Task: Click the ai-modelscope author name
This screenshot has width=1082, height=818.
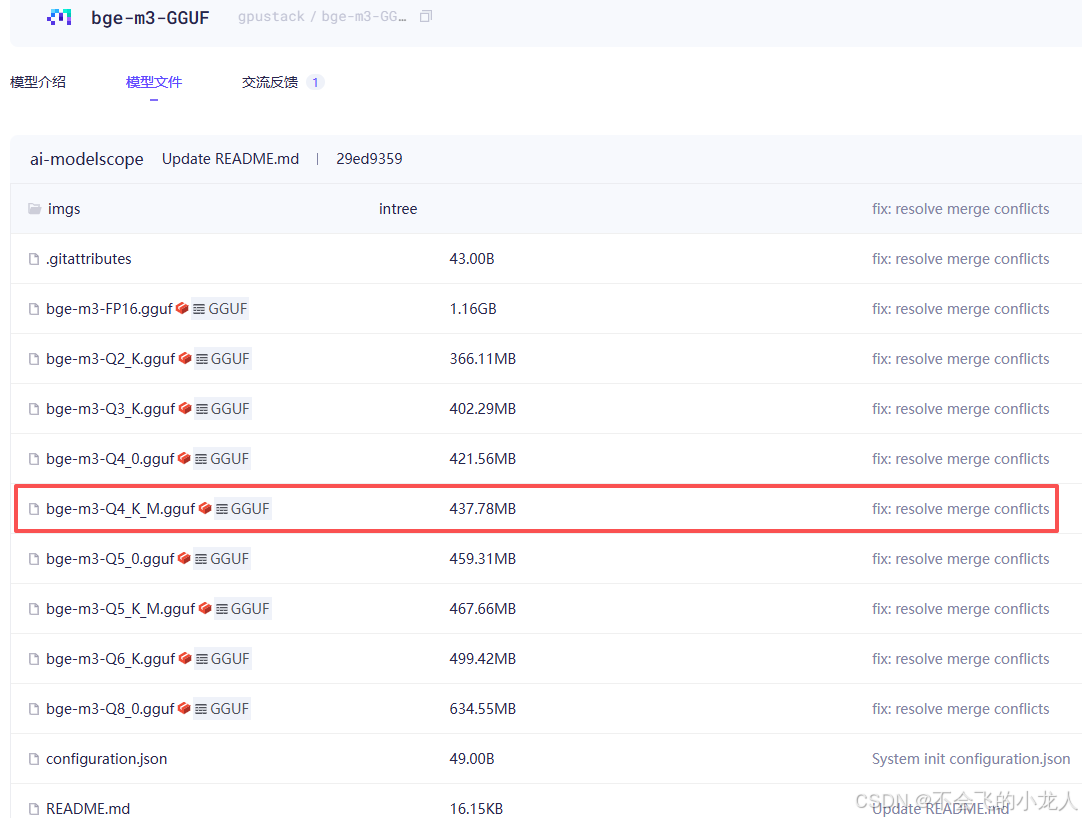Action: pyautogui.click(x=86, y=159)
